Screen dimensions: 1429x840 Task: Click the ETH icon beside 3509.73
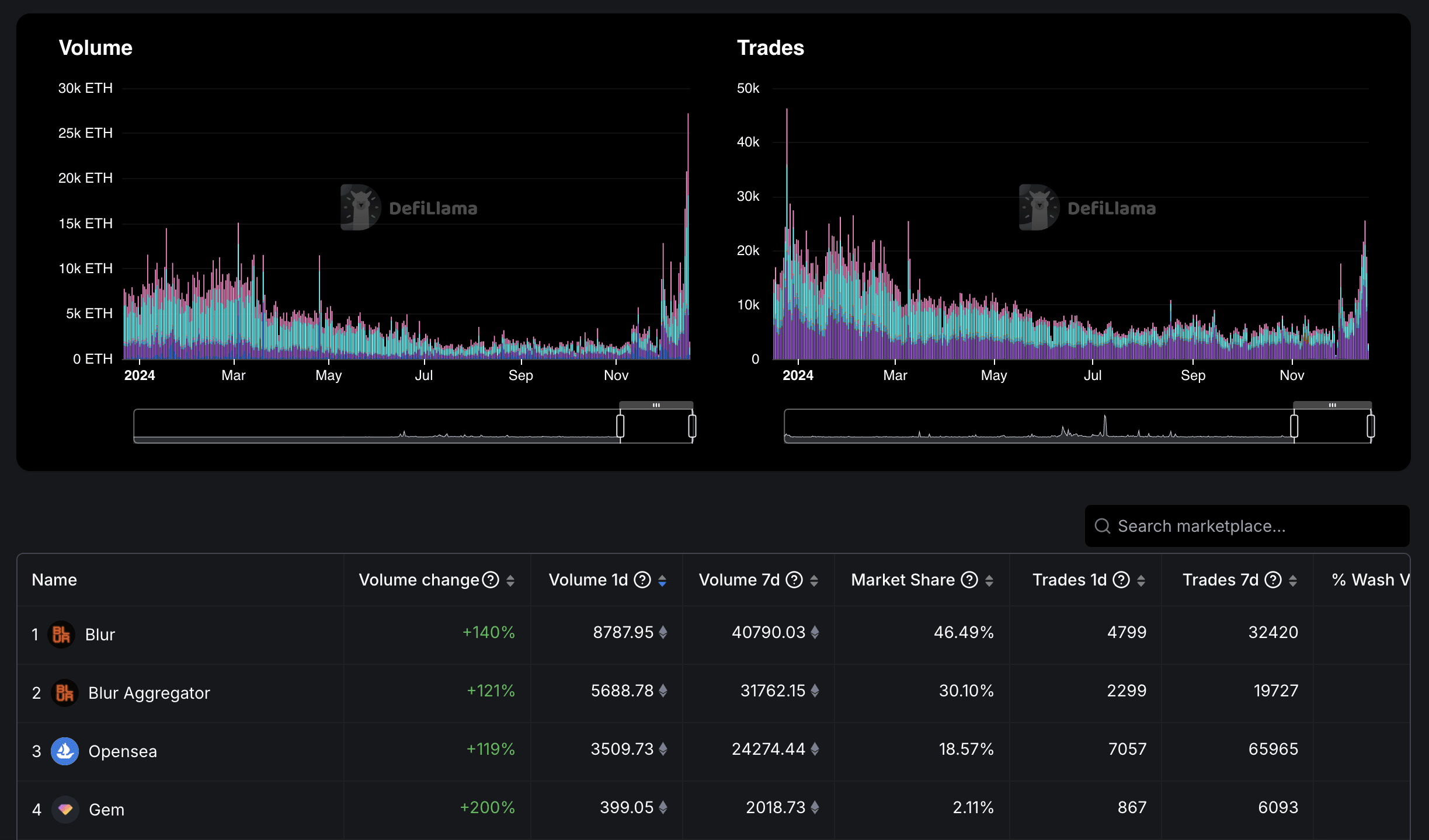[663, 749]
